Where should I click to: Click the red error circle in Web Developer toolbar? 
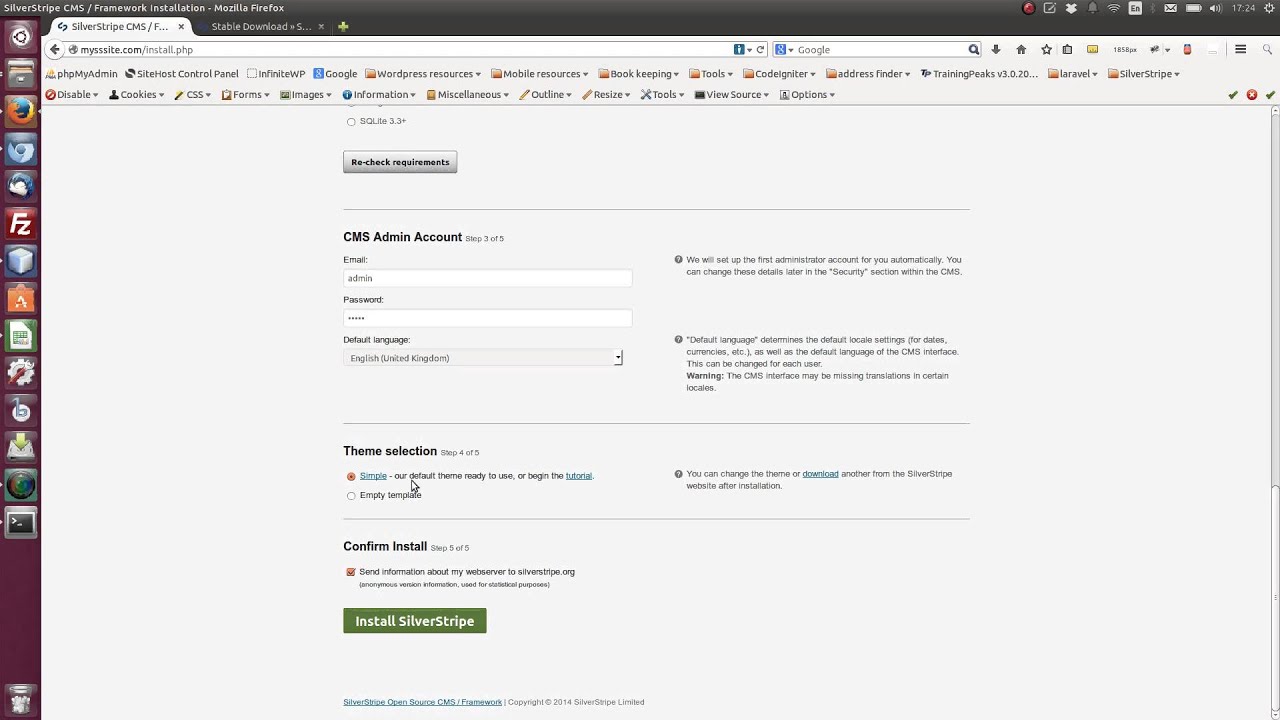pyautogui.click(x=1251, y=95)
